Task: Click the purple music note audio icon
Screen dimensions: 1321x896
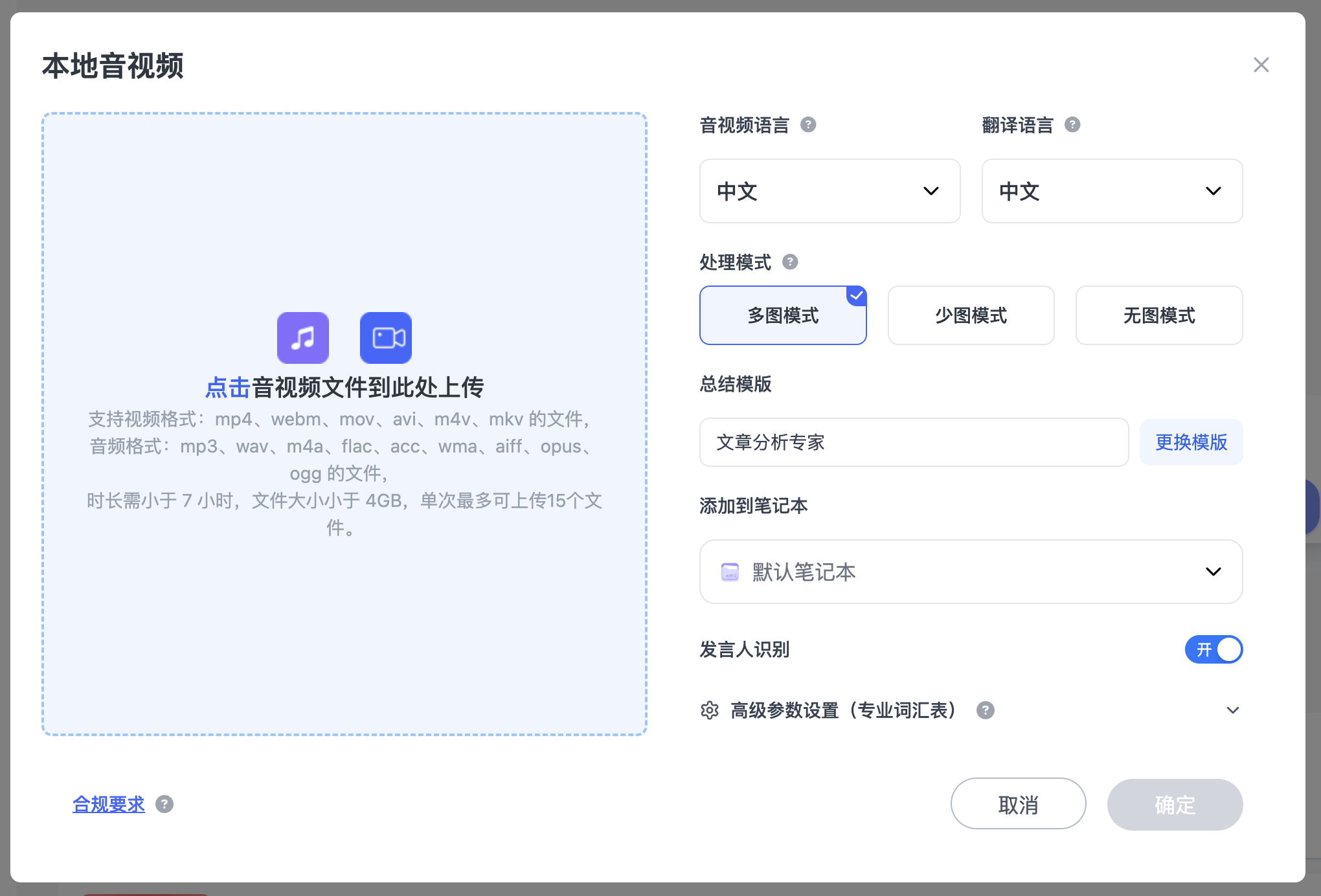Action: pyautogui.click(x=303, y=338)
